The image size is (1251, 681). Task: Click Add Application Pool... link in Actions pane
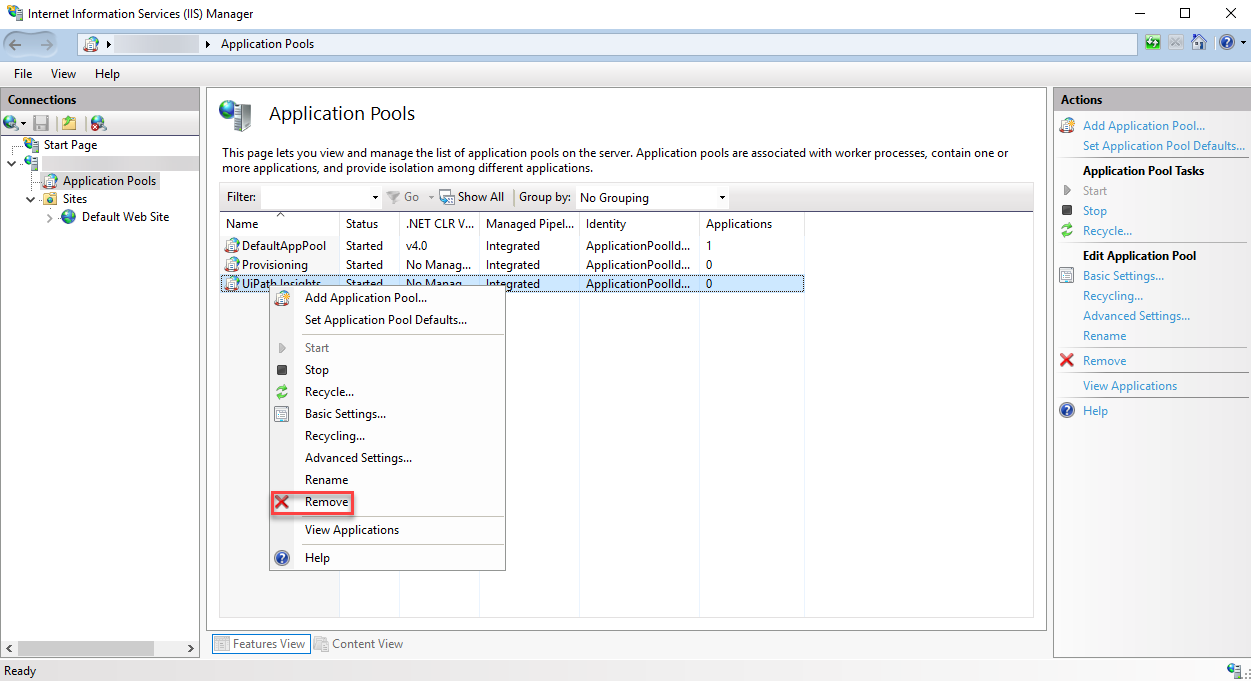(1144, 126)
